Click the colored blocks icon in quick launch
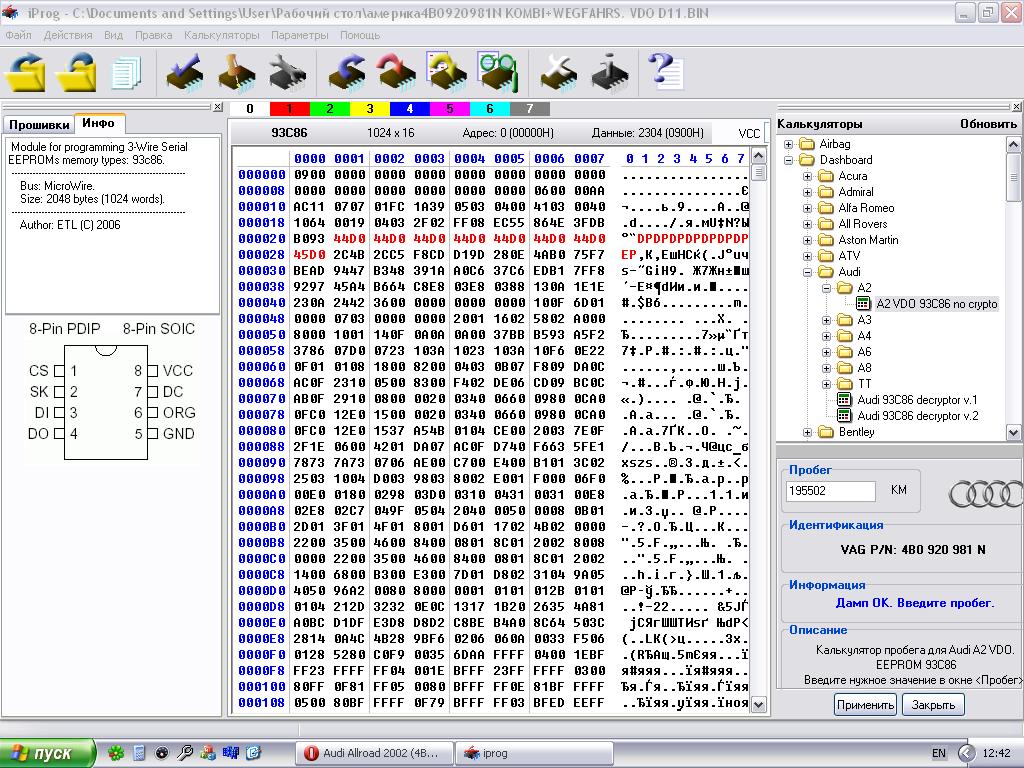This screenshot has width=1024, height=768. click(208, 753)
